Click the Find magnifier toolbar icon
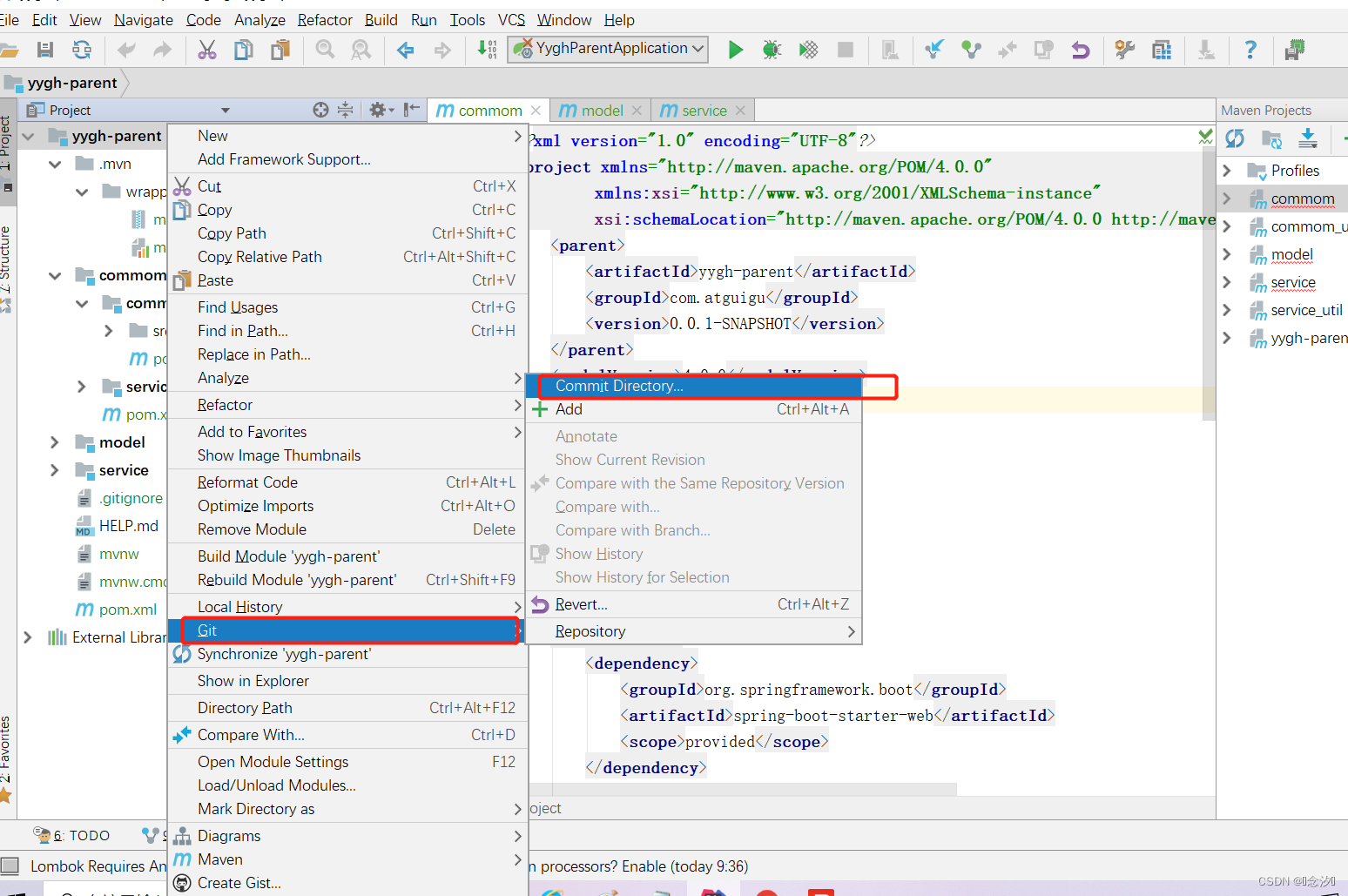Image resolution: width=1348 pixels, height=896 pixels. (x=325, y=50)
